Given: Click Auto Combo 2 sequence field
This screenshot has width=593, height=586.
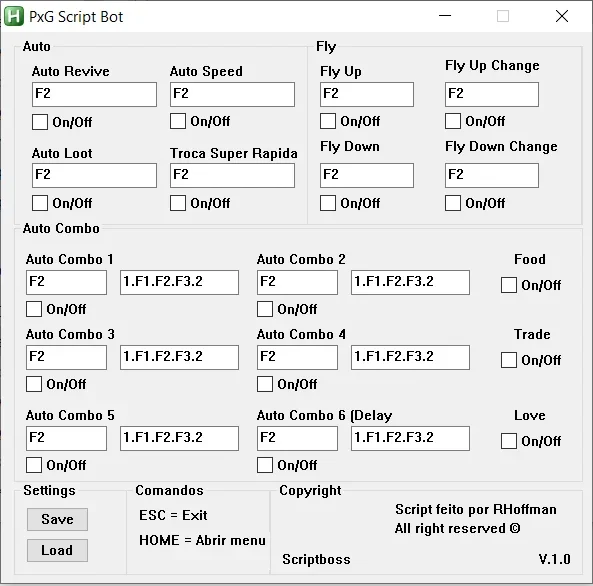Looking at the screenshot, I should [x=410, y=282].
